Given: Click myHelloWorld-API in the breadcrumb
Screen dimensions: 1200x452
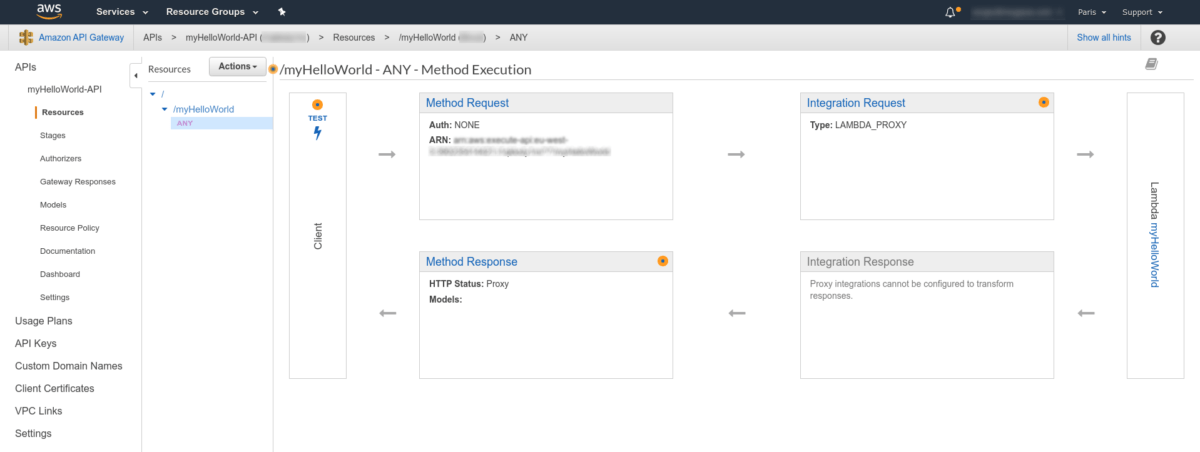Looking at the screenshot, I should coord(247,38).
